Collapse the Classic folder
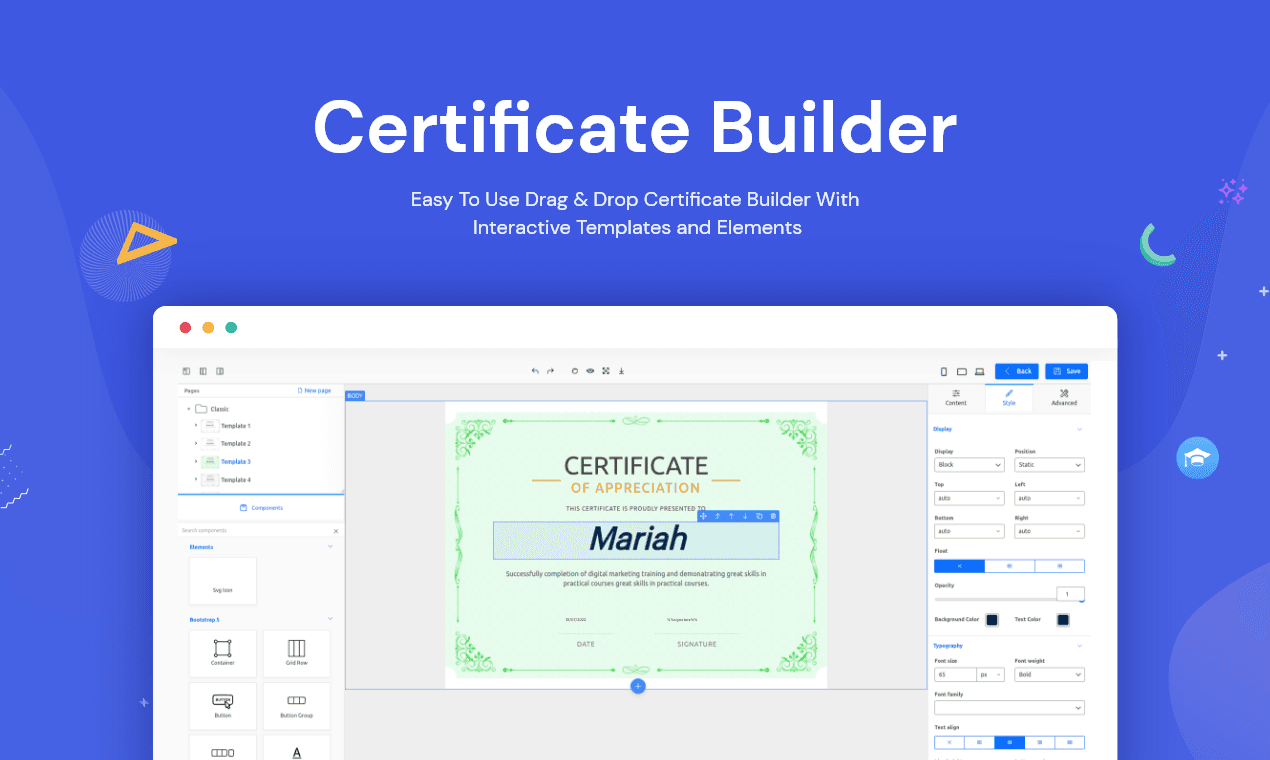 tap(188, 409)
